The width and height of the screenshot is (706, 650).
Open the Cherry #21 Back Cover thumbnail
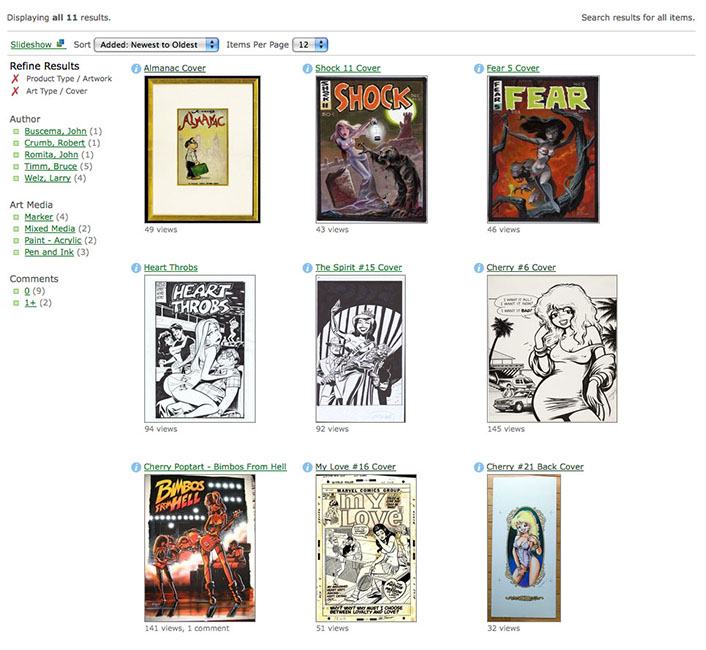click(524, 548)
